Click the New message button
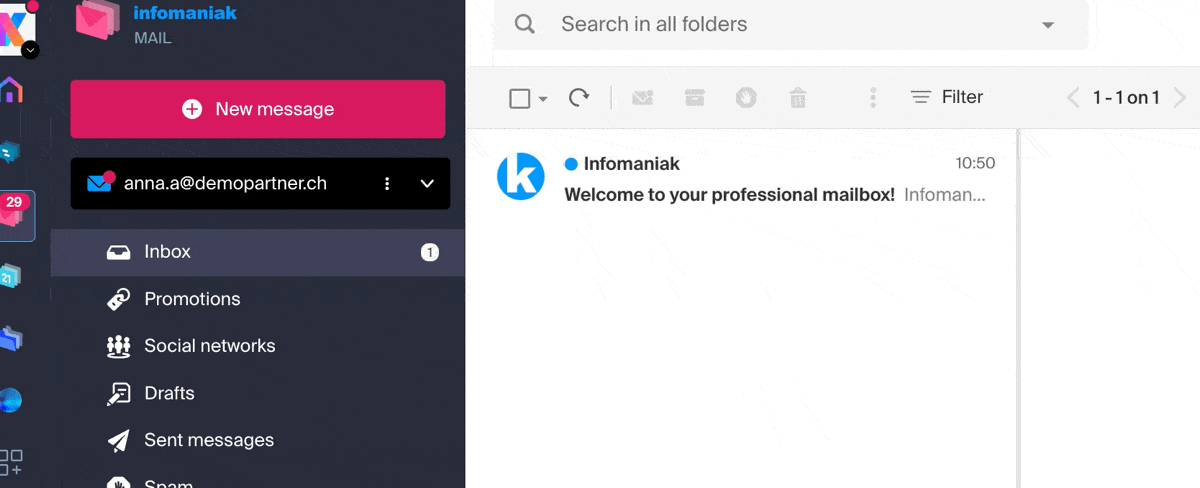This screenshot has height=488, width=1200. [x=257, y=109]
